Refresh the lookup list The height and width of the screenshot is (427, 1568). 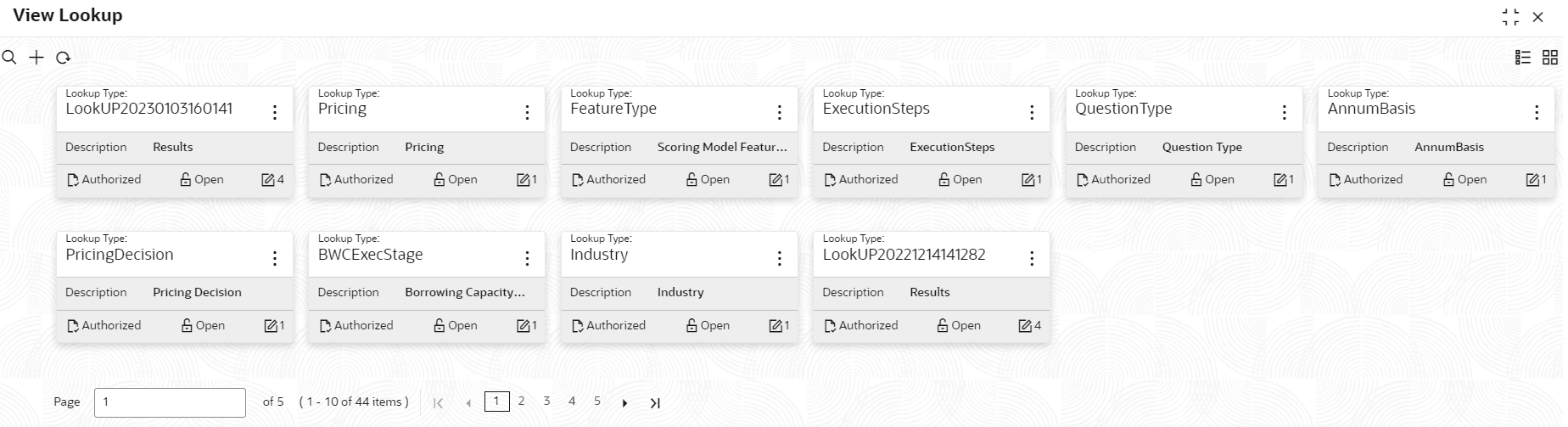(x=63, y=58)
